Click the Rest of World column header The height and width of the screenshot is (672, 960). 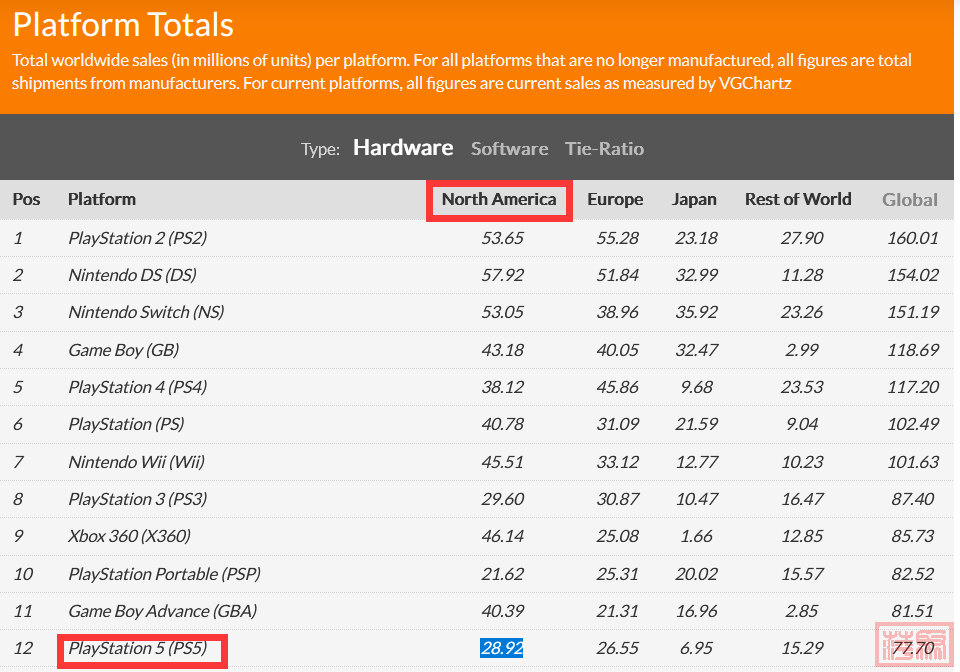click(x=797, y=199)
